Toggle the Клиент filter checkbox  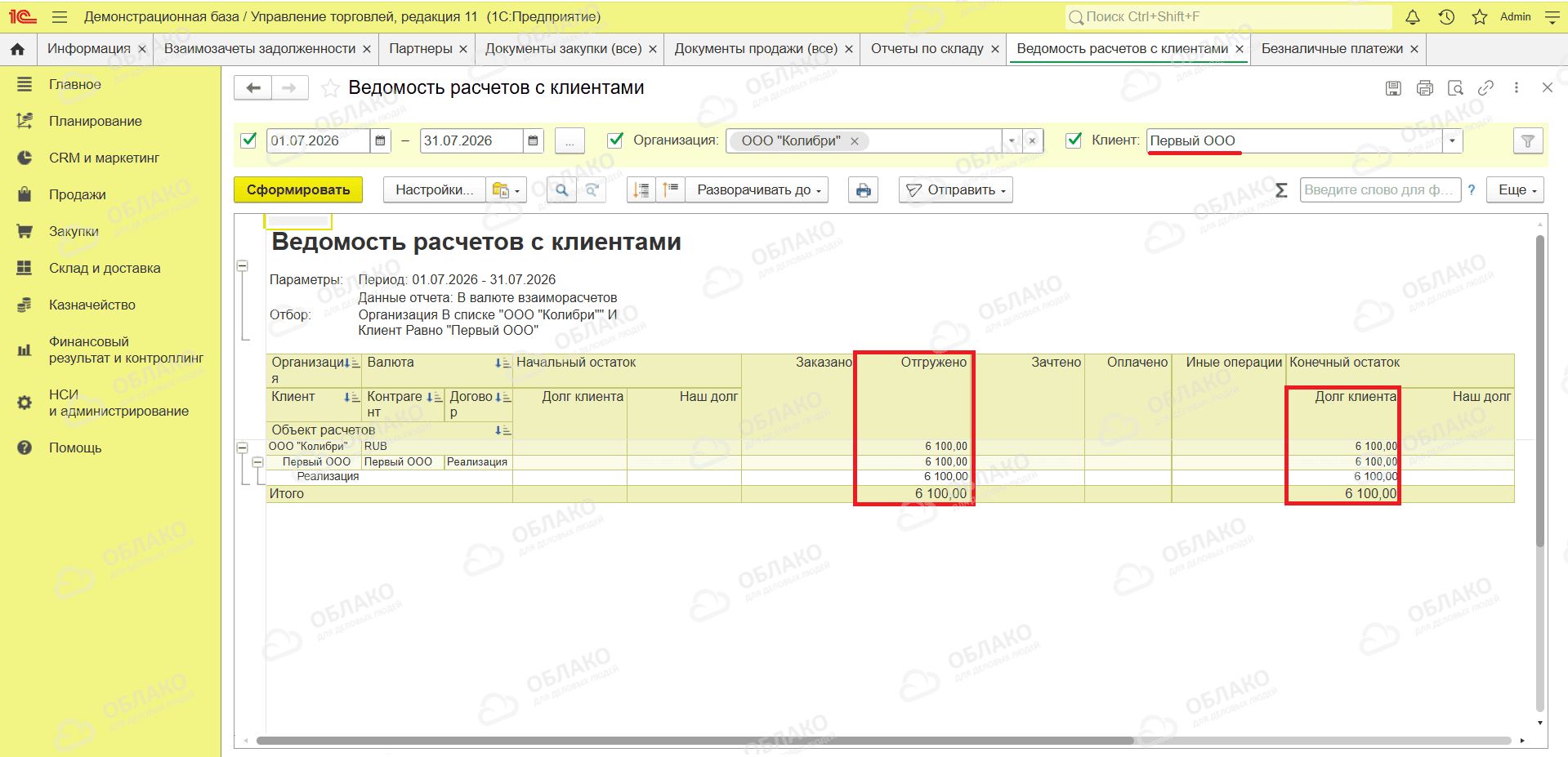pyautogui.click(x=1074, y=140)
